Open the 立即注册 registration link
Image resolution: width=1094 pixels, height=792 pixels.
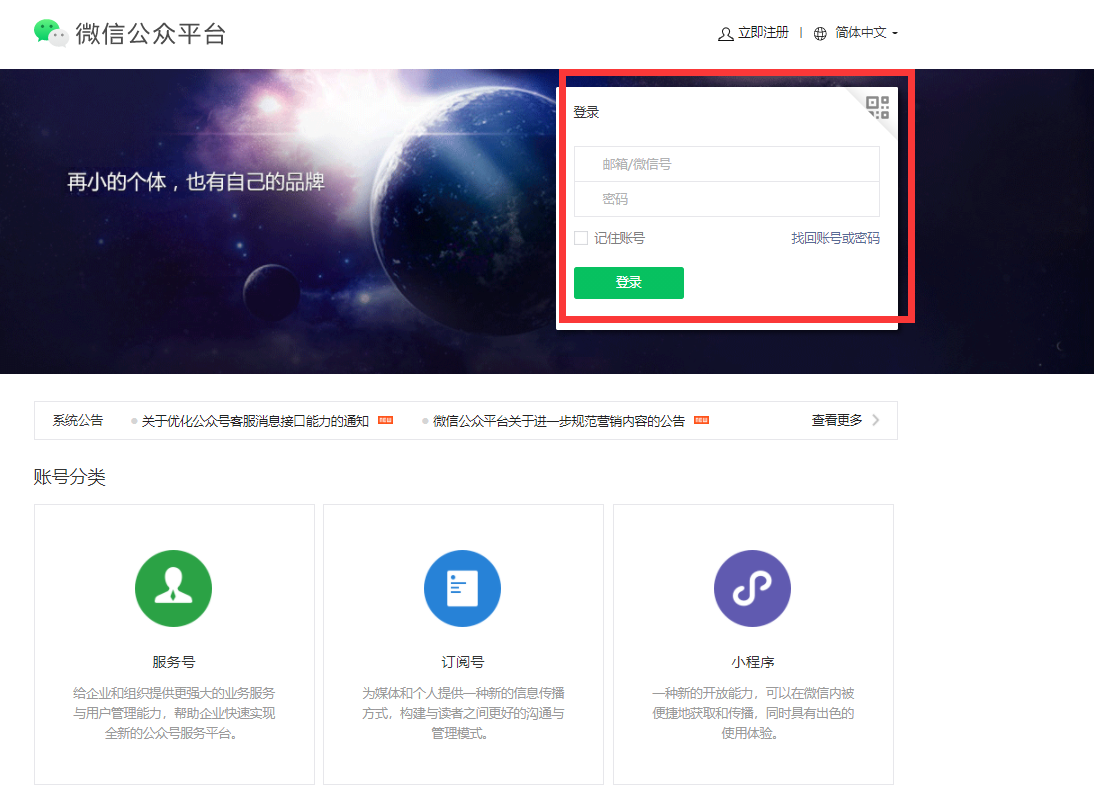pos(763,33)
